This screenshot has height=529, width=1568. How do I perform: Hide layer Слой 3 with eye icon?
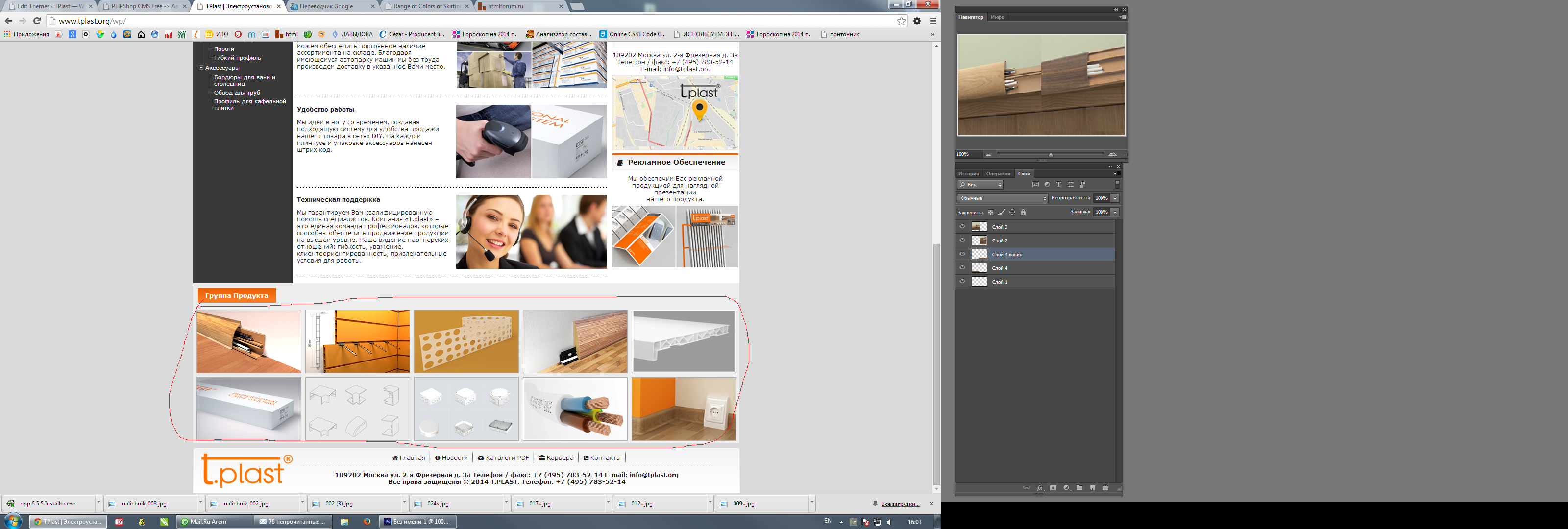point(962,226)
